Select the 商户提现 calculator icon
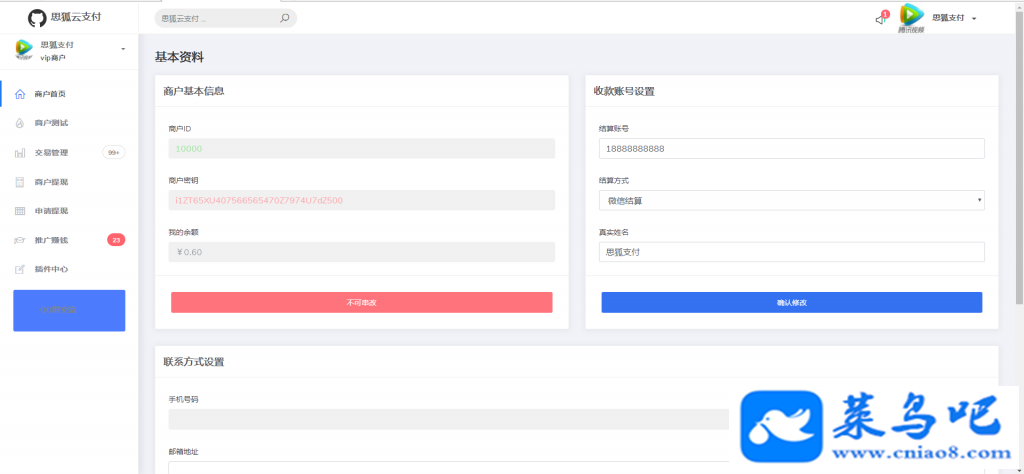Image resolution: width=1024 pixels, height=474 pixels. [x=20, y=182]
